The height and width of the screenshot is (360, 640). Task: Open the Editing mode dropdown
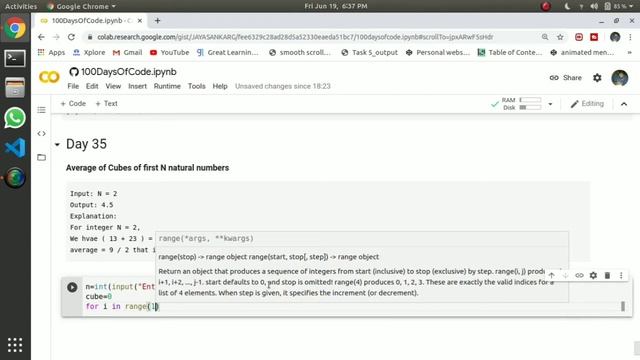click(587, 104)
